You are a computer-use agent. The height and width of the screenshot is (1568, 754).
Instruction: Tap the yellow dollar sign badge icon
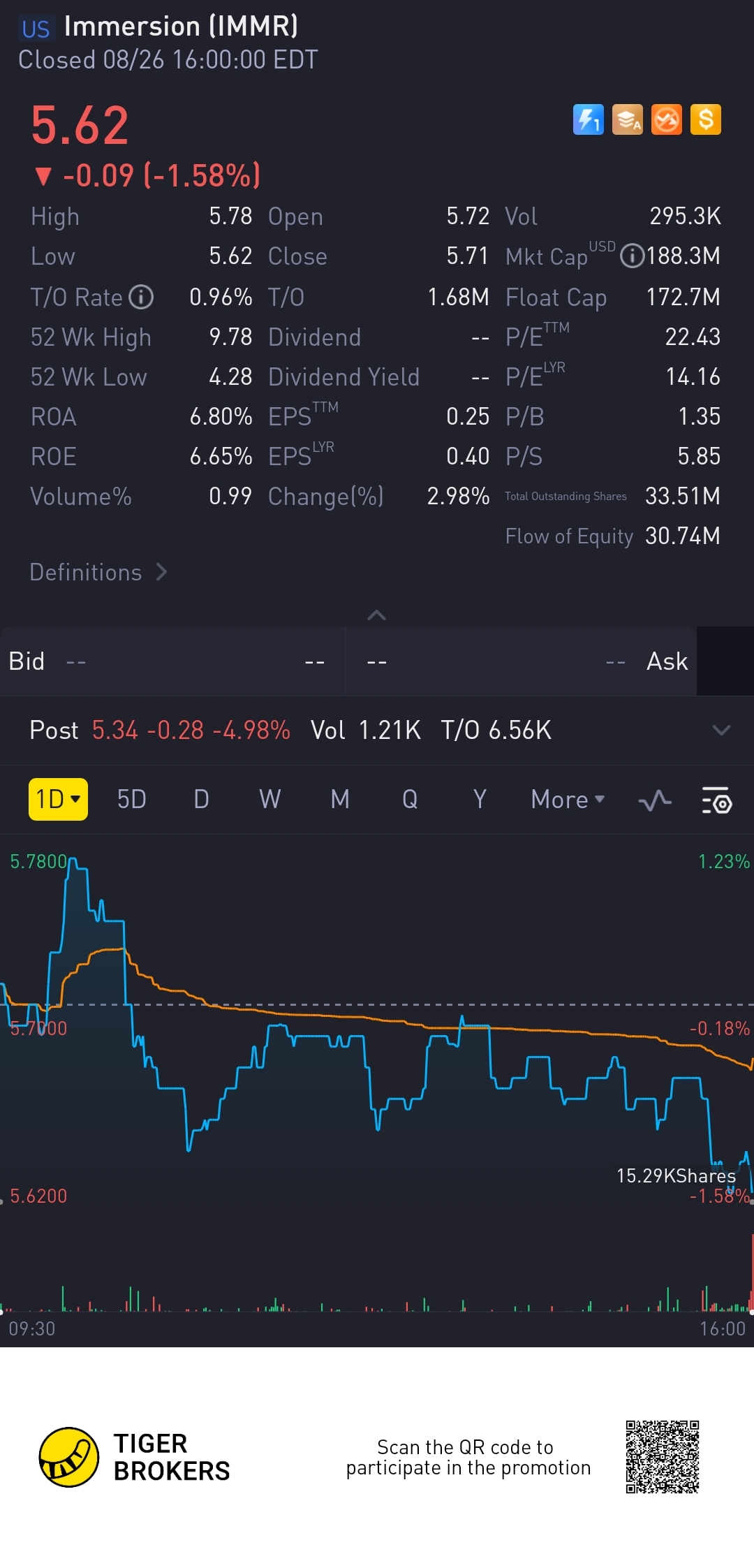pos(705,119)
